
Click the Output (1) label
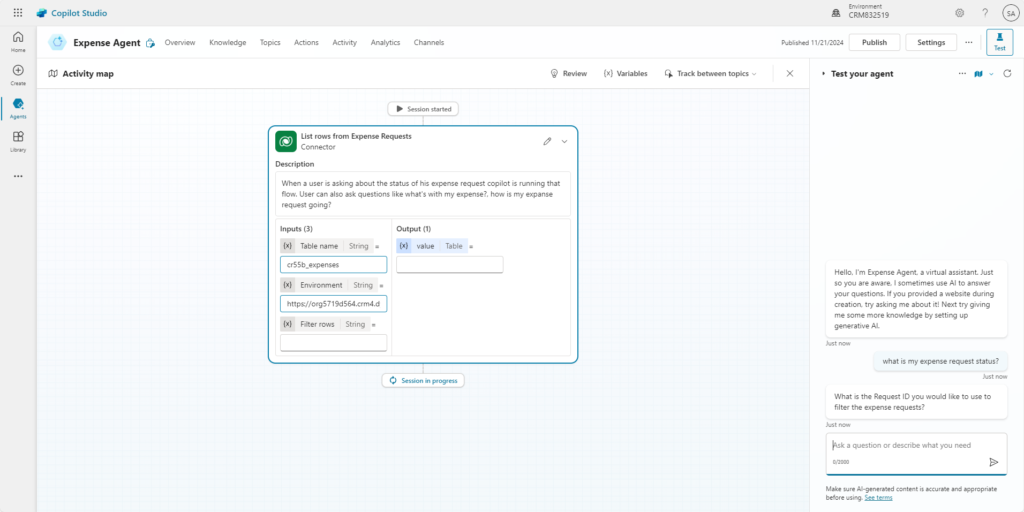tap(413, 229)
